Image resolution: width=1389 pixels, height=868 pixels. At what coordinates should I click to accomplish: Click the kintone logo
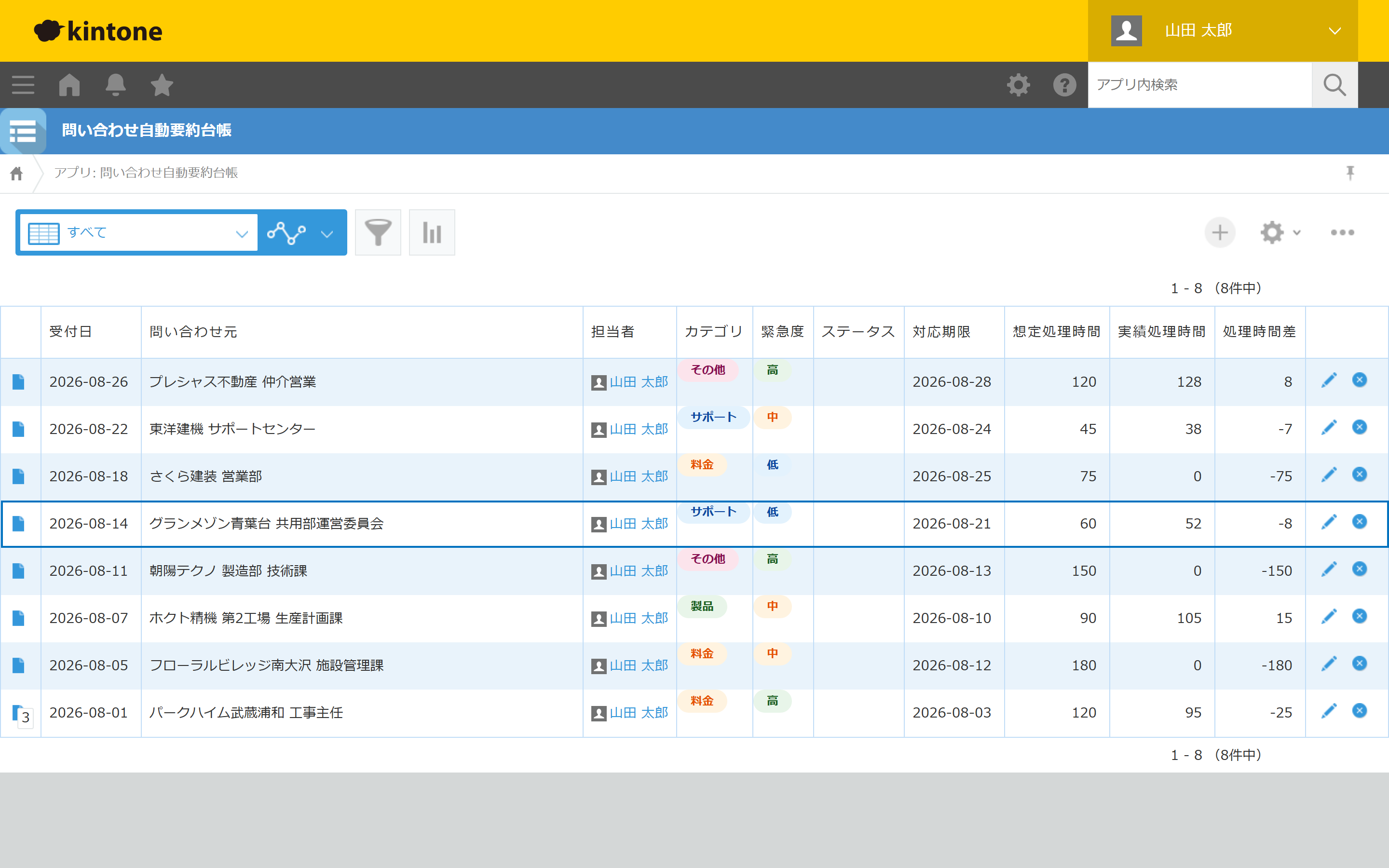(x=98, y=30)
